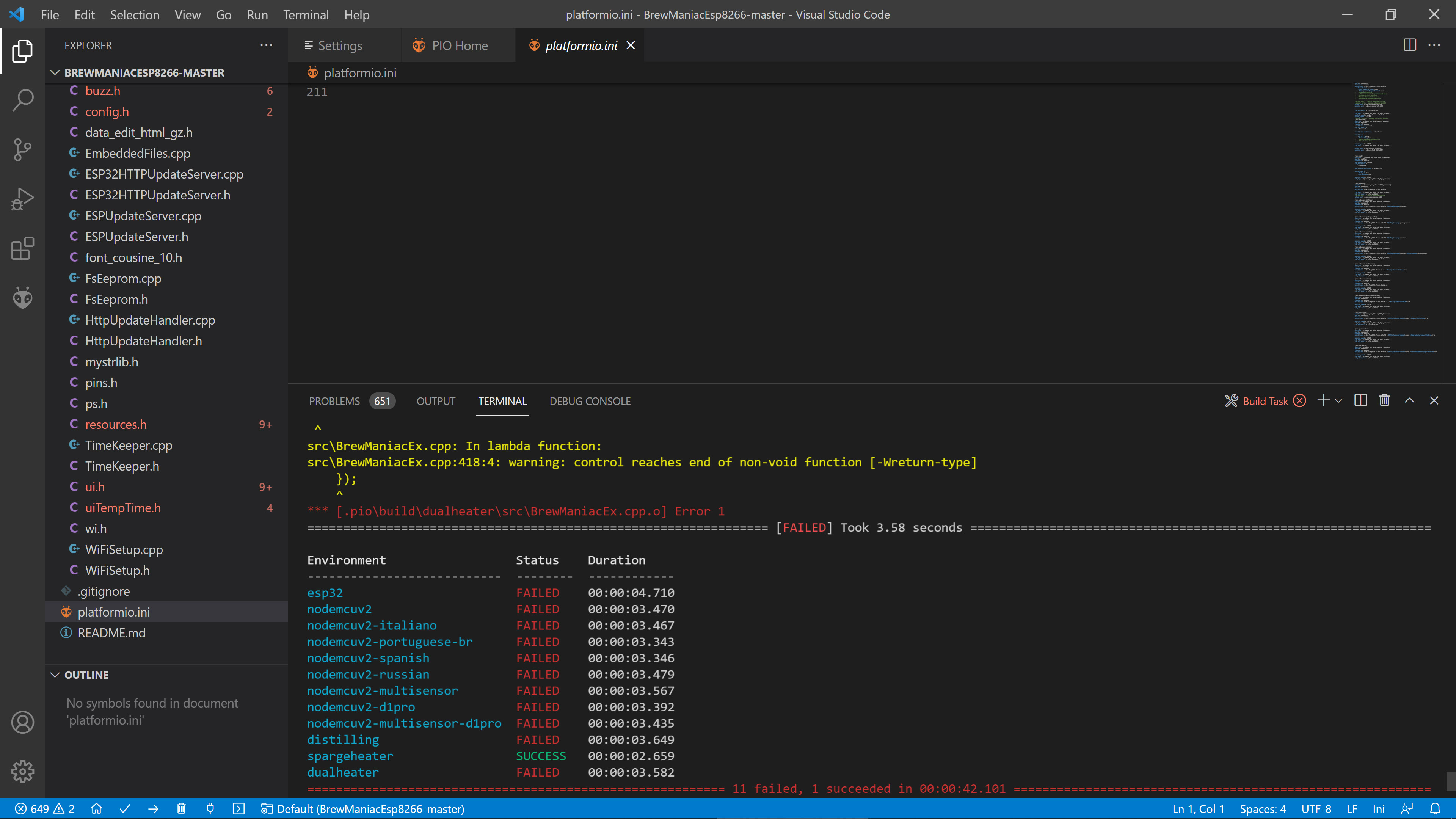The height and width of the screenshot is (819, 1456).
Task: Click line number 211 in editor
Action: pos(317,91)
